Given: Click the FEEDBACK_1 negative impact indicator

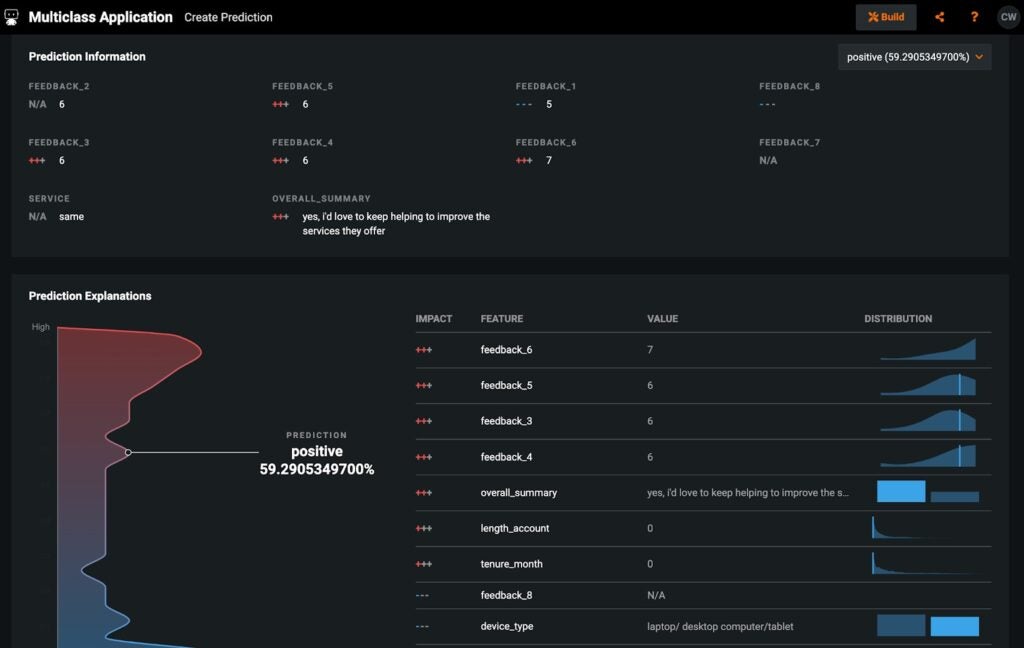Looking at the screenshot, I should (524, 104).
